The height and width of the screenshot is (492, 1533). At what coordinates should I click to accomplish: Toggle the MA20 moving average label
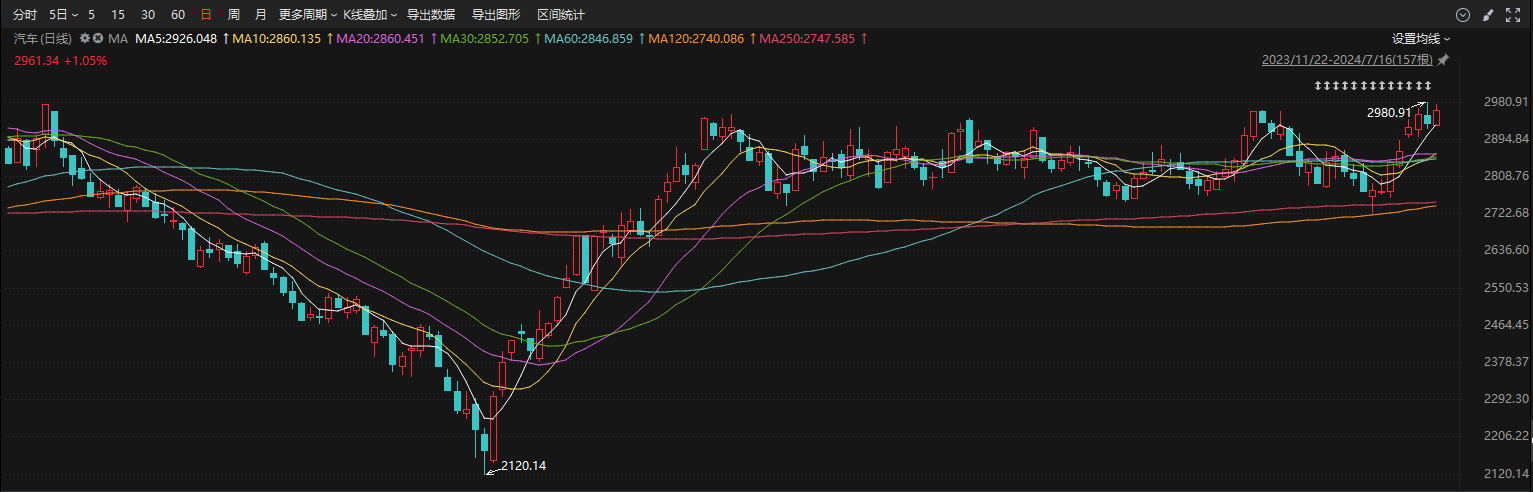pyautogui.click(x=381, y=38)
